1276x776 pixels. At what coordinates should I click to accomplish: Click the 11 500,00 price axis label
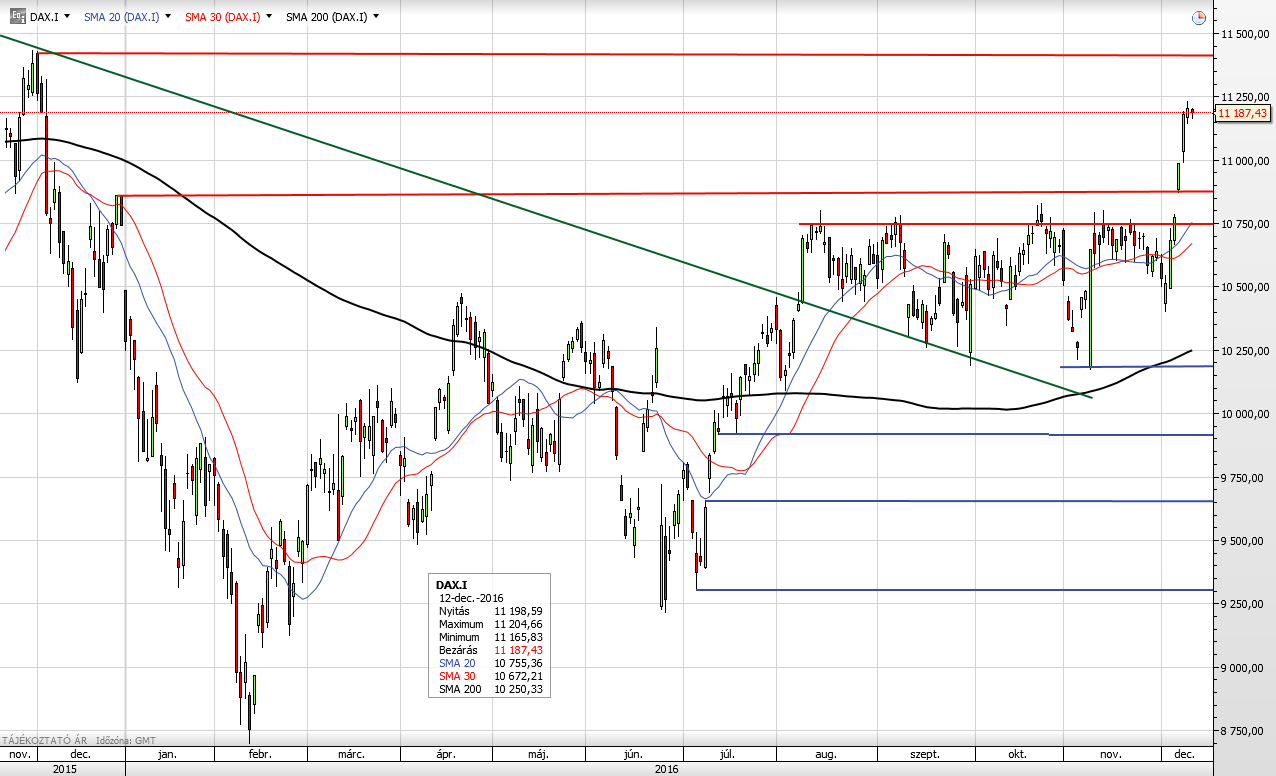(1244, 35)
